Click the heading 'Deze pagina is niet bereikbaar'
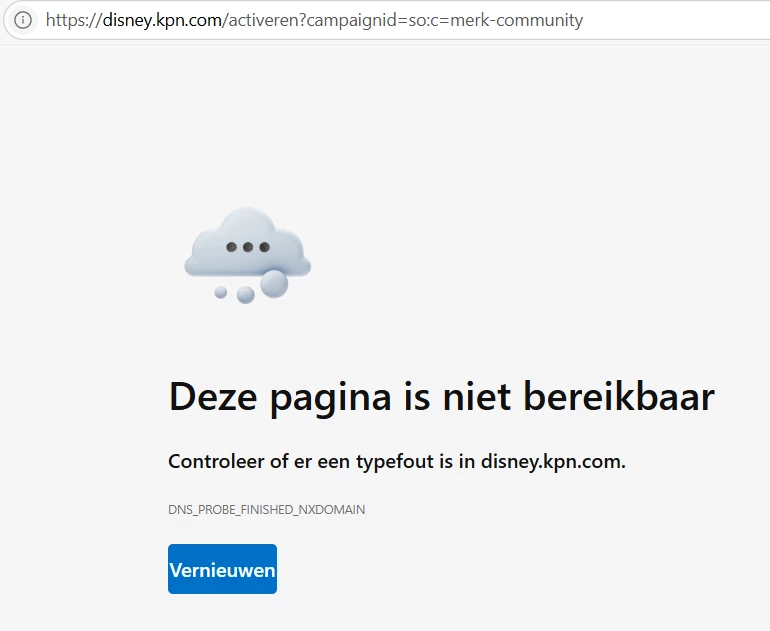This screenshot has height=631, width=770. point(441,397)
